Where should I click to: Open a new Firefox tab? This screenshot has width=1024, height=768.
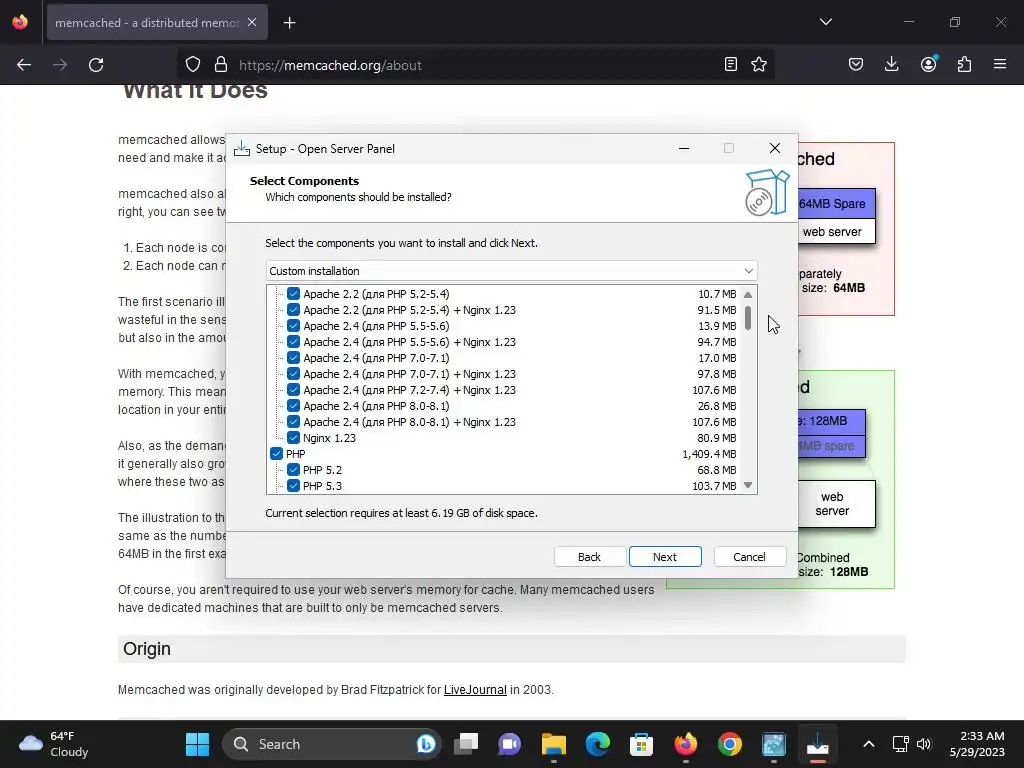(x=289, y=23)
